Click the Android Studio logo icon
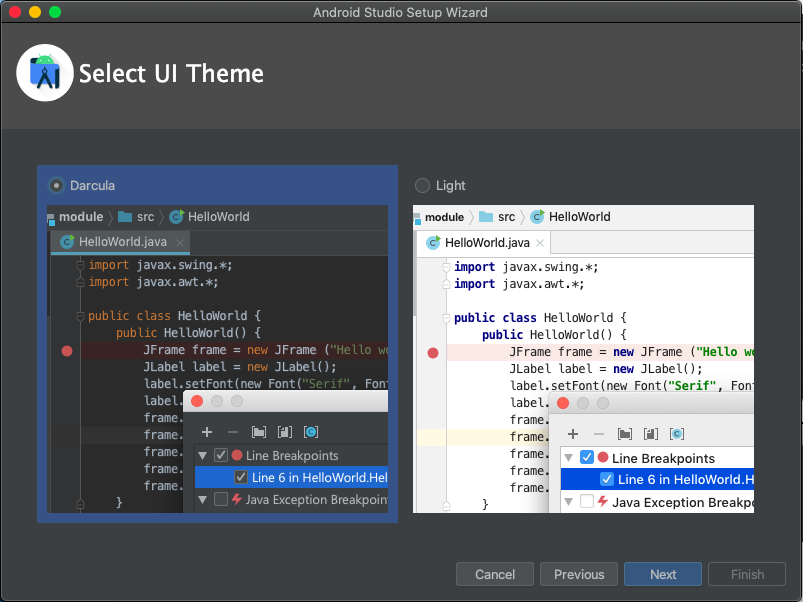 (45, 73)
